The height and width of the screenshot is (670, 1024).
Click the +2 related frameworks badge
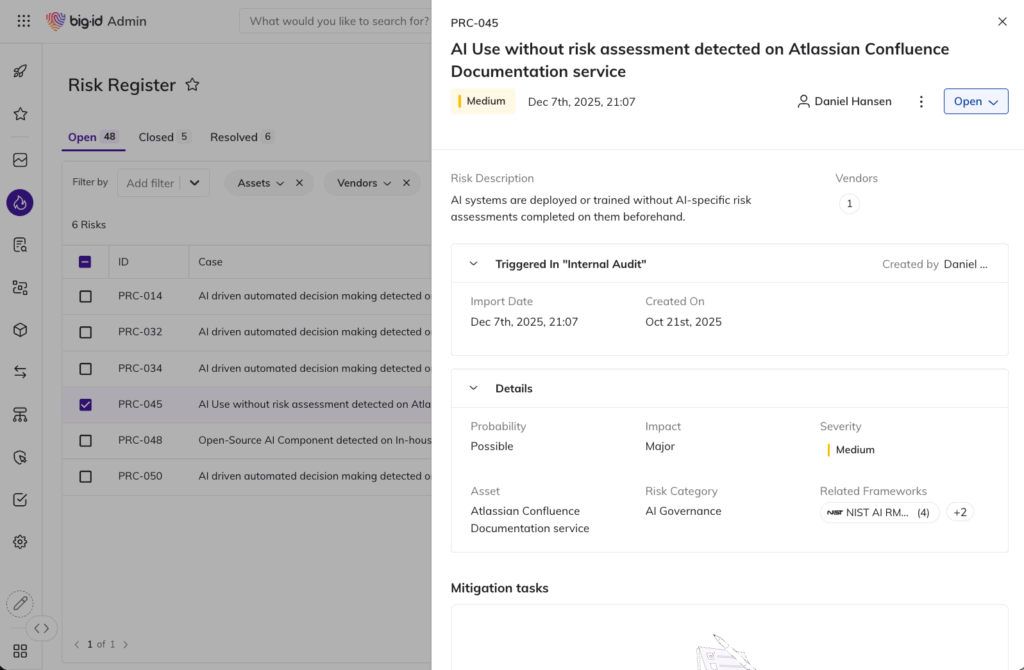point(959,512)
